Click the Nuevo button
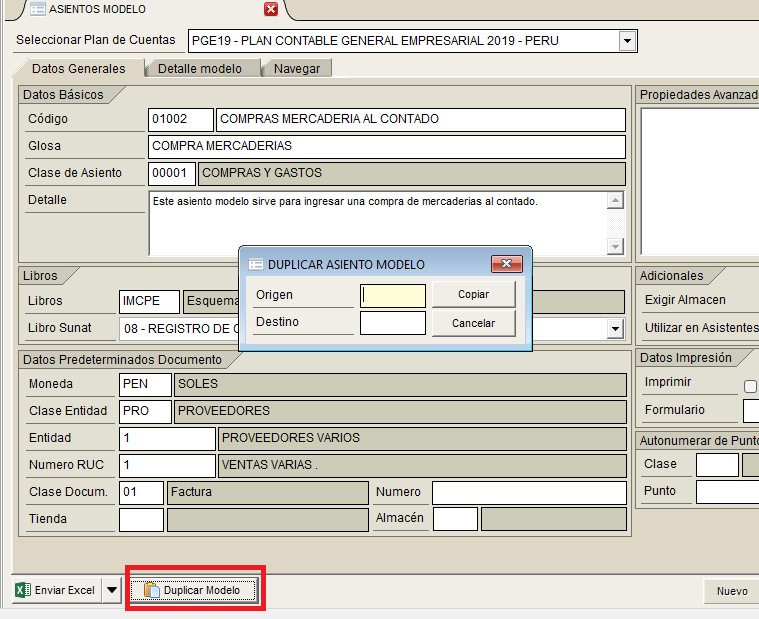The height and width of the screenshot is (619, 759). [732, 591]
